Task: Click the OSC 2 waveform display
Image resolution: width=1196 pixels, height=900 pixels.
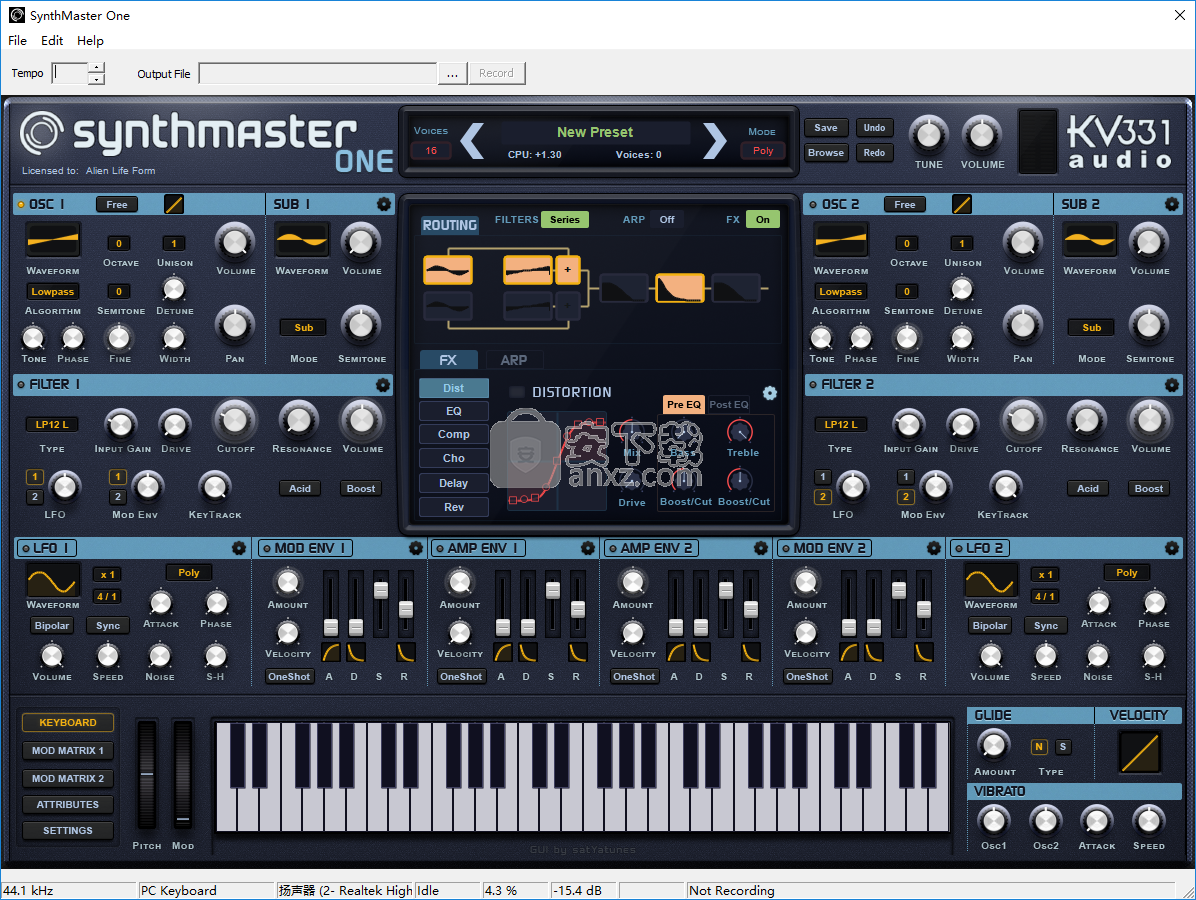Action: (x=841, y=241)
